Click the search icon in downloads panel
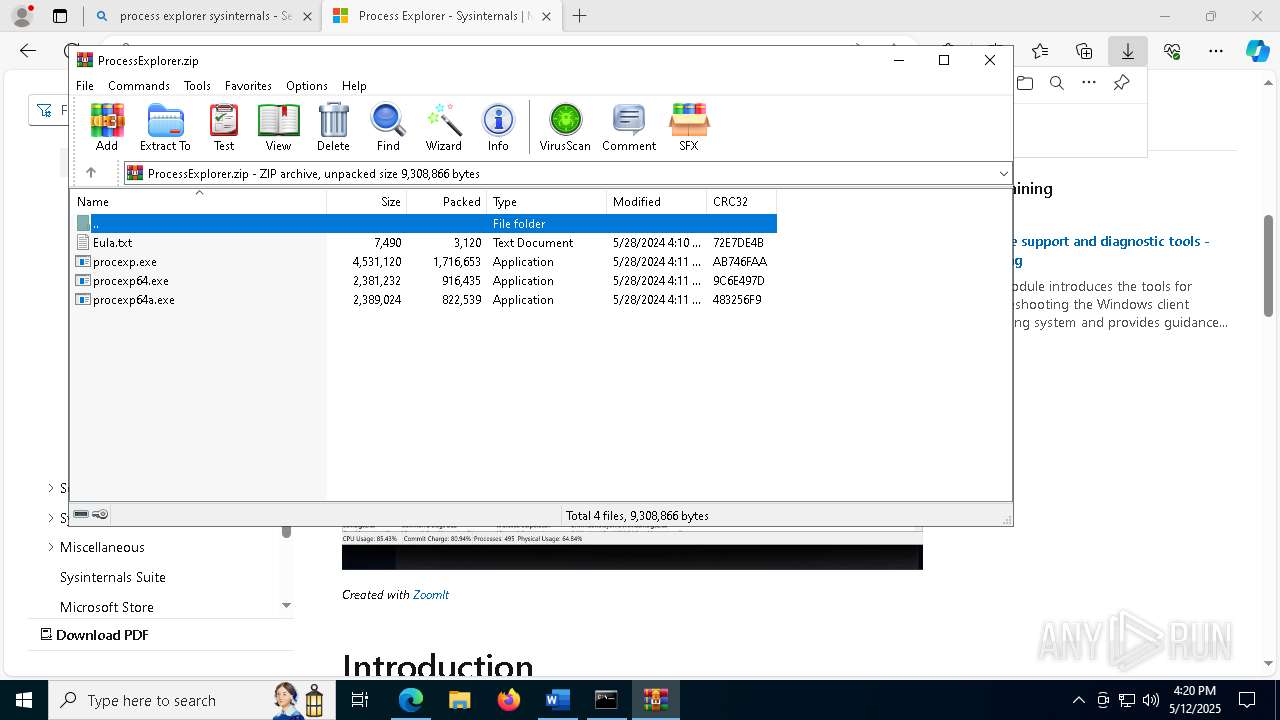This screenshot has height=720, width=1280. 1057,83
